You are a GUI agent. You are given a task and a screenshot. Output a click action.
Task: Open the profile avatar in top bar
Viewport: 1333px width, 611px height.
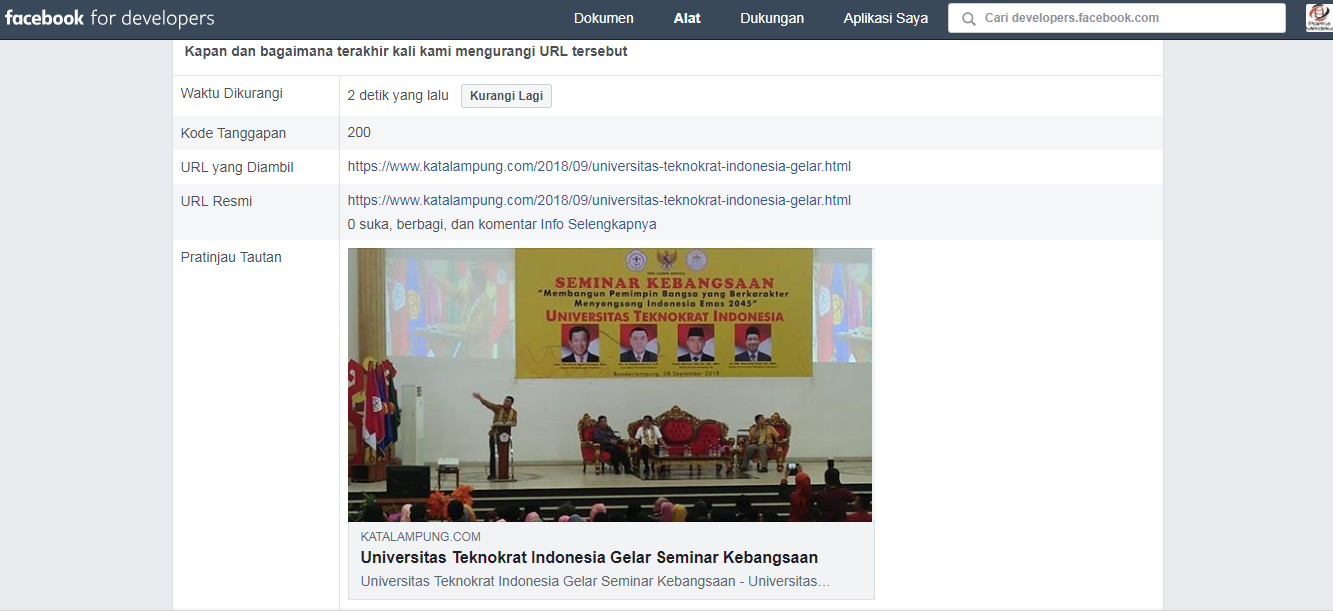click(x=1319, y=18)
